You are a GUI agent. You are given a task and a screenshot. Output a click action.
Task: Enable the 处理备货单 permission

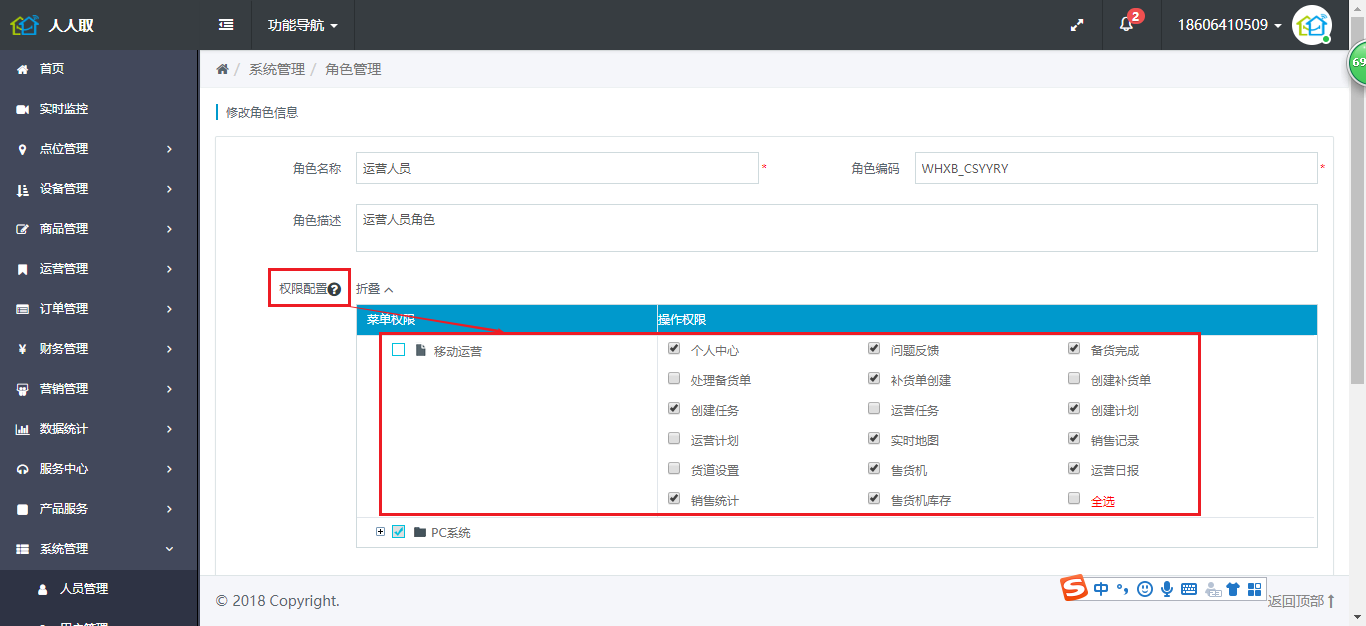click(x=674, y=379)
